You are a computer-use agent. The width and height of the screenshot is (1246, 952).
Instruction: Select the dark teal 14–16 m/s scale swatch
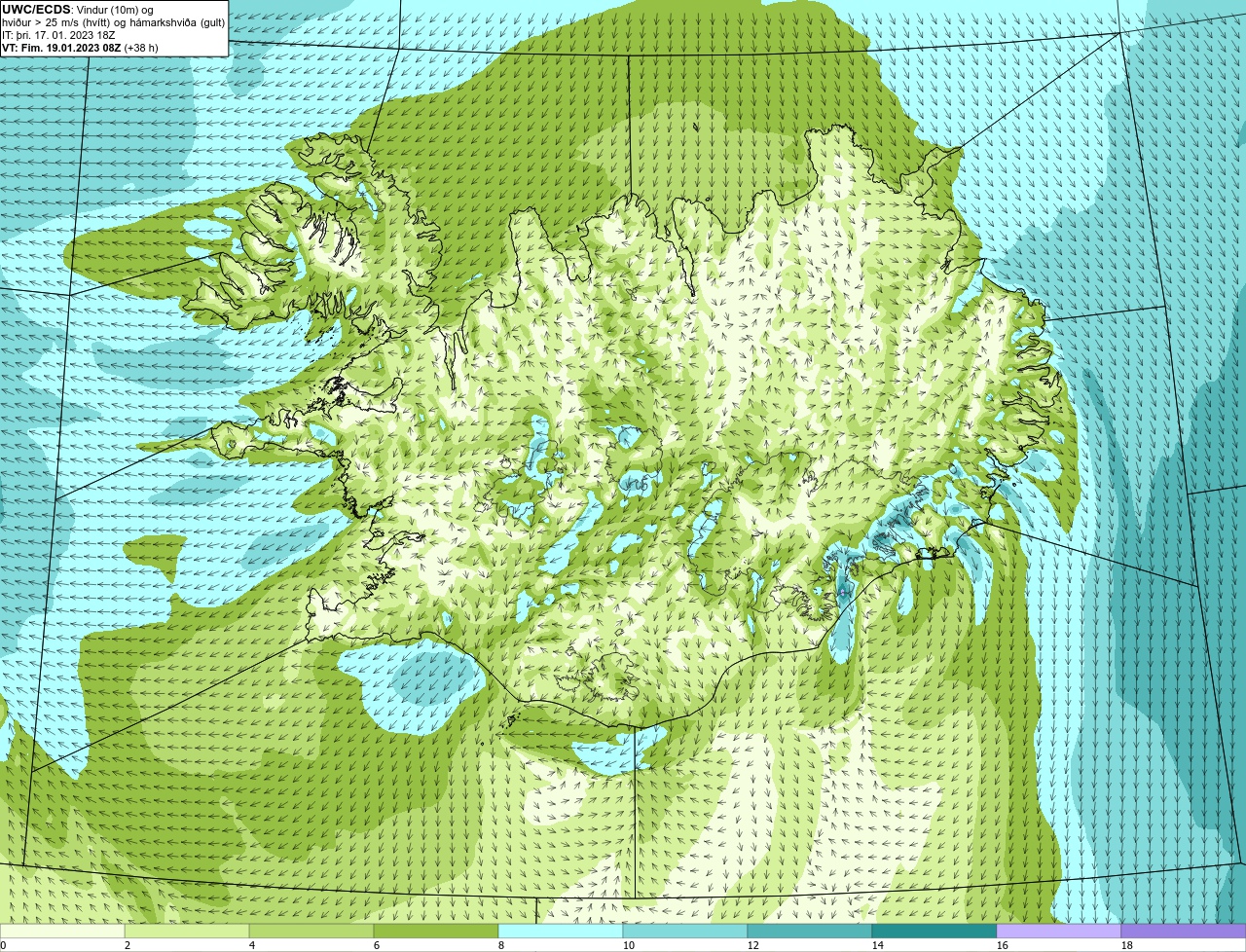(934, 932)
